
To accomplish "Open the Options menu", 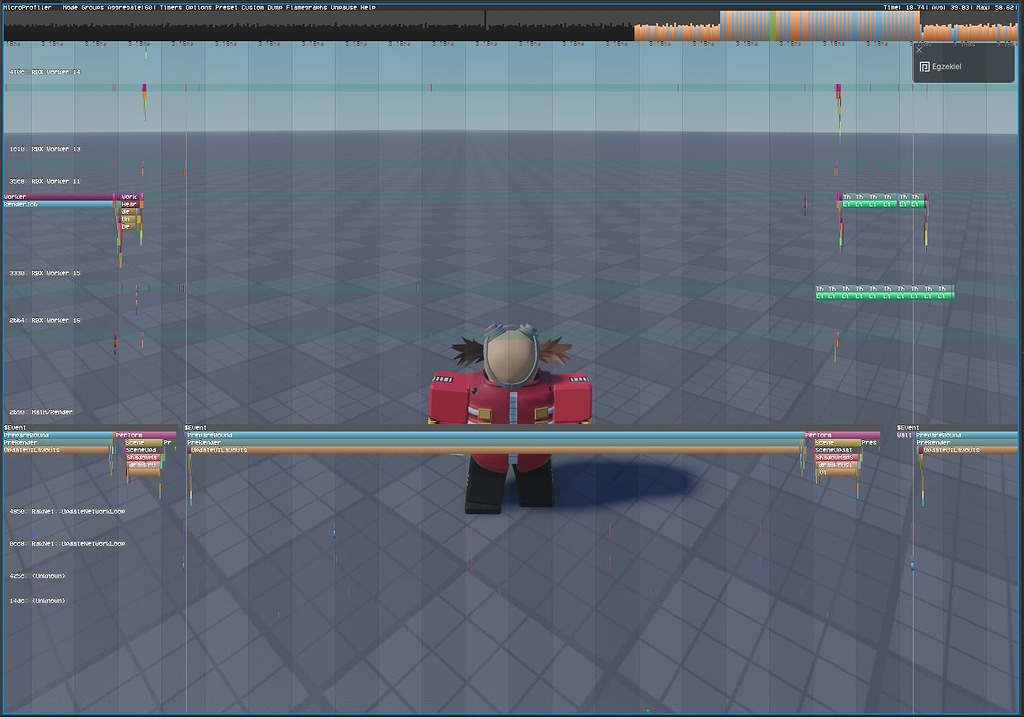I will coord(200,5).
